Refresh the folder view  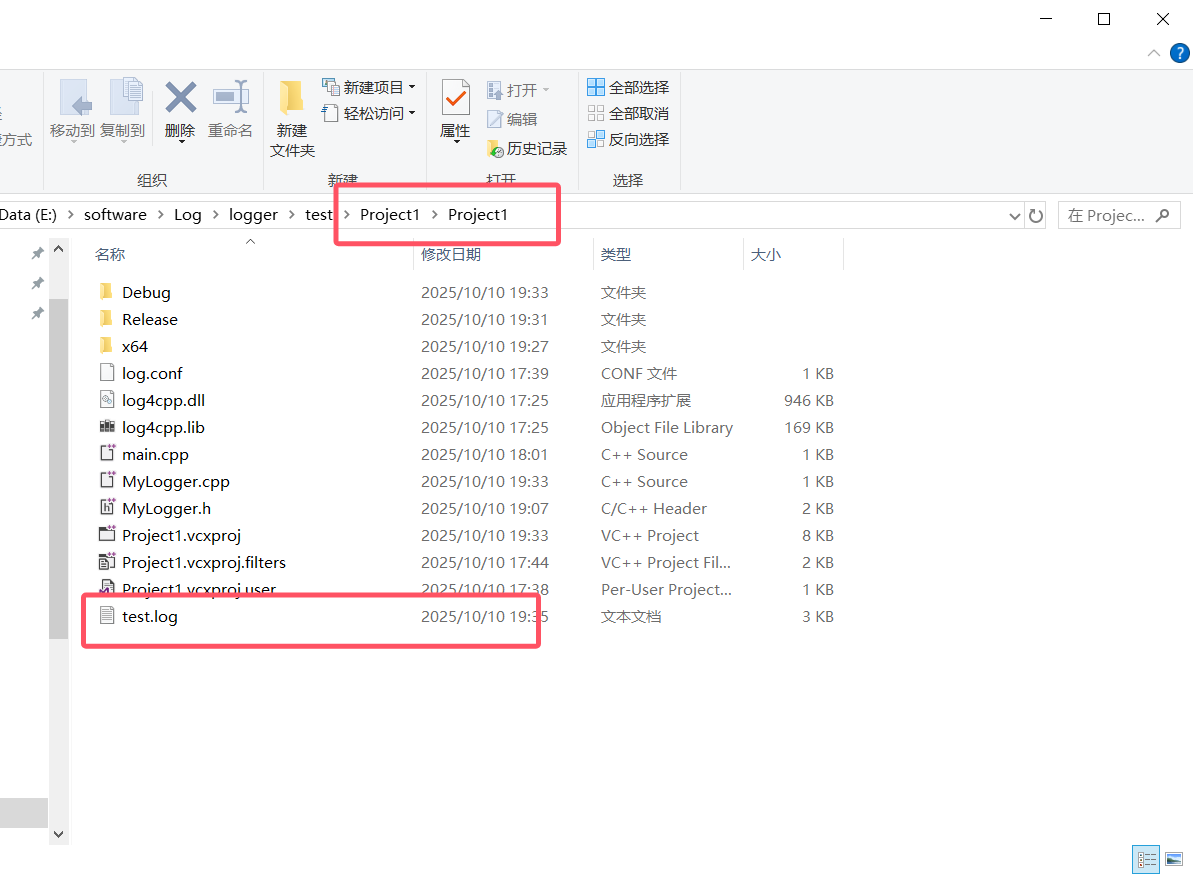(1035, 214)
